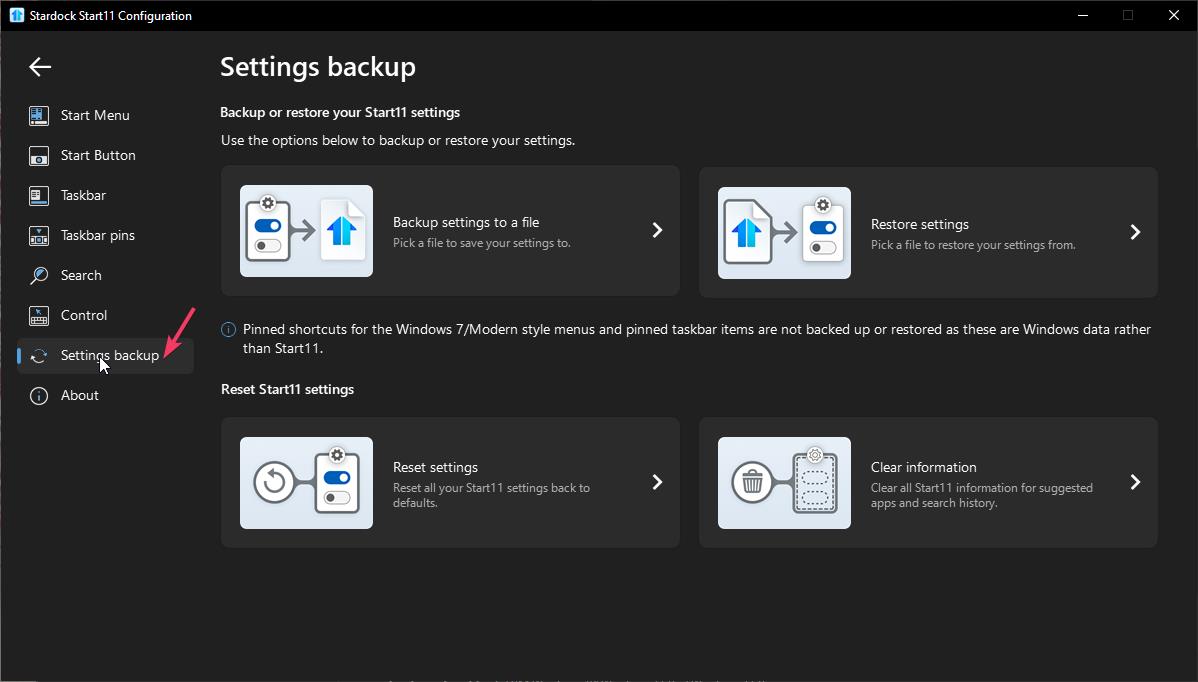
Task: Click the Control sidebar icon
Action: click(x=39, y=315)
